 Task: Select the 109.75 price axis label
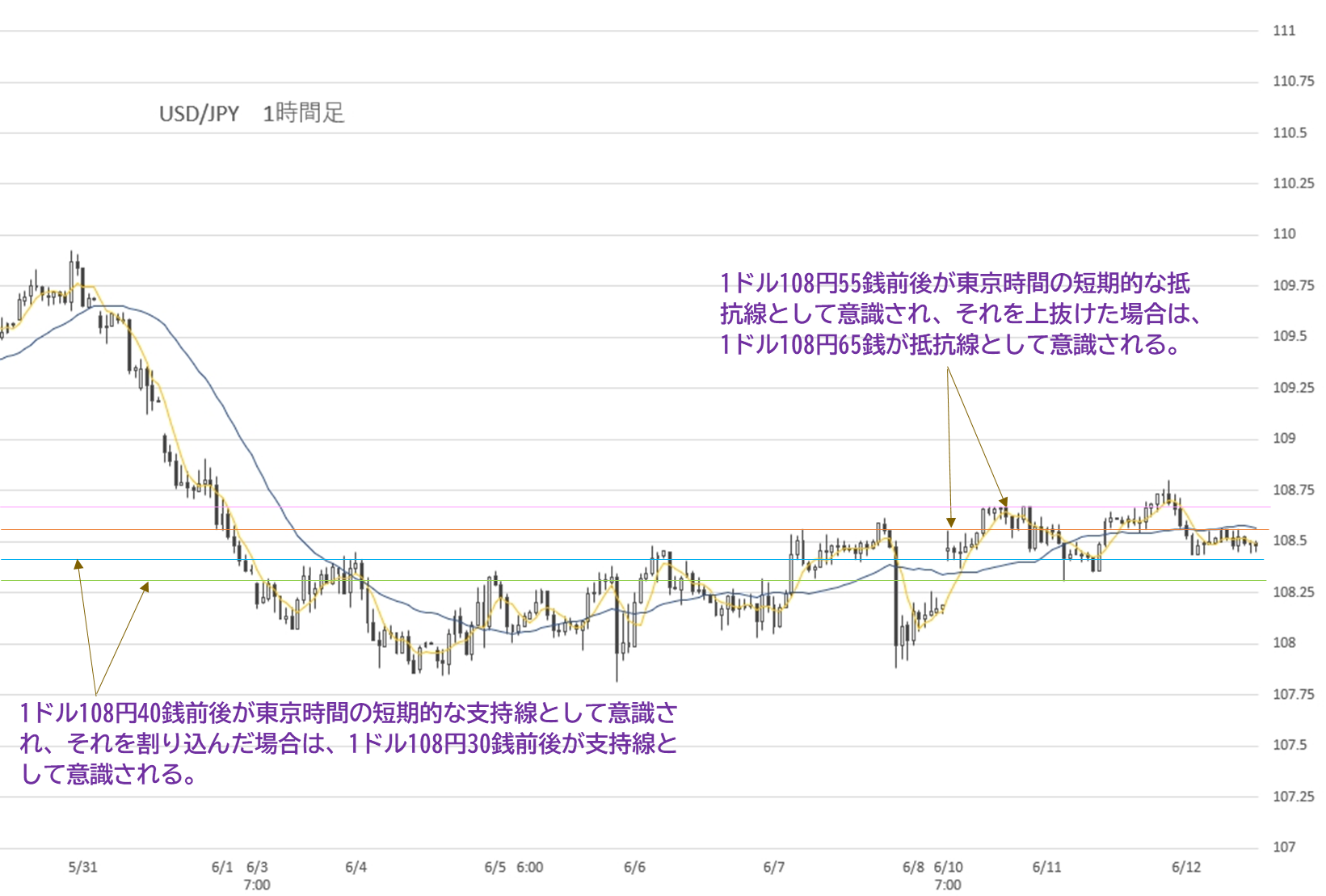pos(1294,285)
